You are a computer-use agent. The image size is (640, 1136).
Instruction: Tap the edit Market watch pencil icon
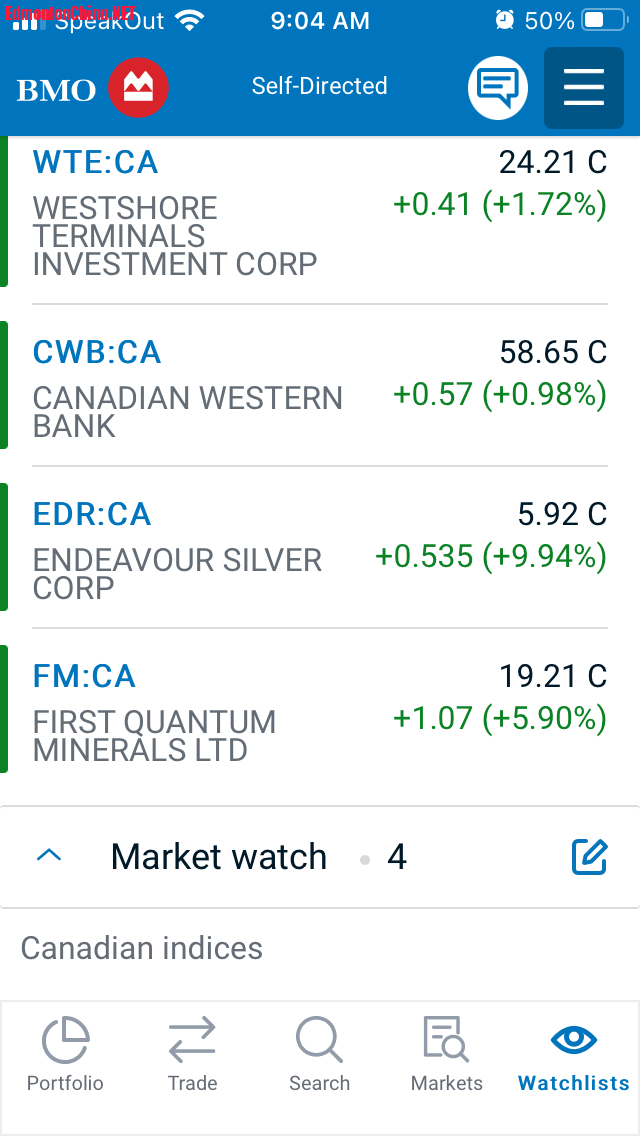(x=589, y=857)
